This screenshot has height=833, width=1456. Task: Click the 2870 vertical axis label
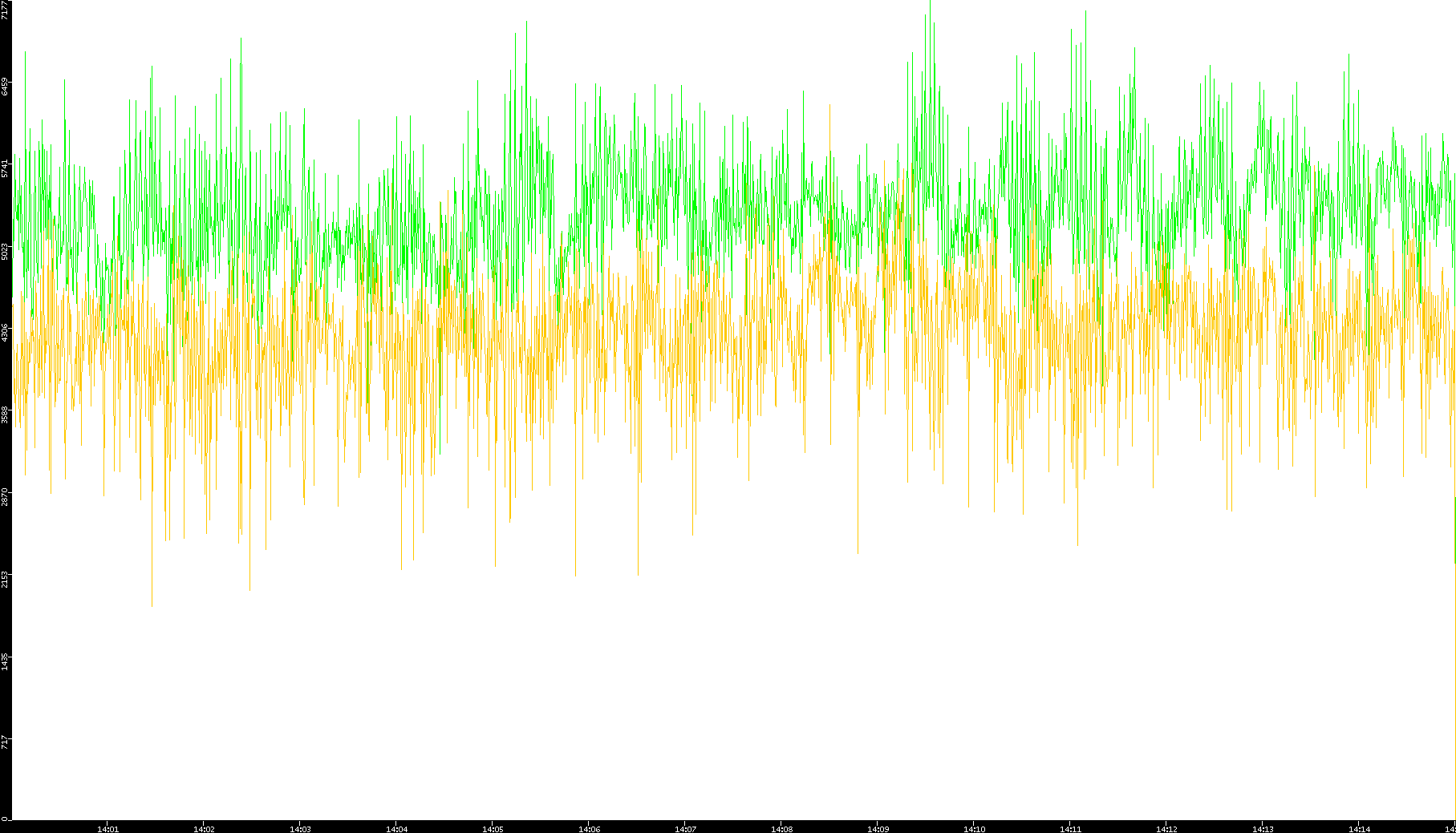pos(6,496)
